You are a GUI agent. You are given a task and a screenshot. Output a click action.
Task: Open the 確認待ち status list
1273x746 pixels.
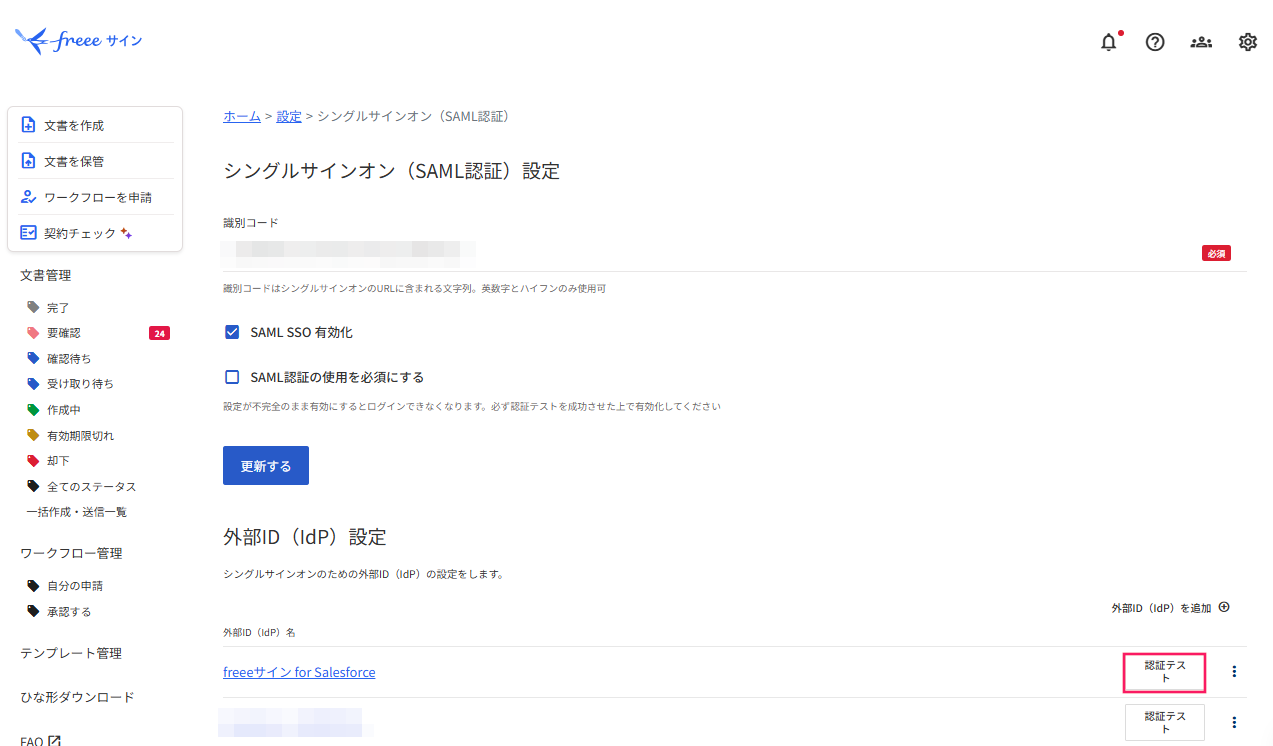point(69,358)
